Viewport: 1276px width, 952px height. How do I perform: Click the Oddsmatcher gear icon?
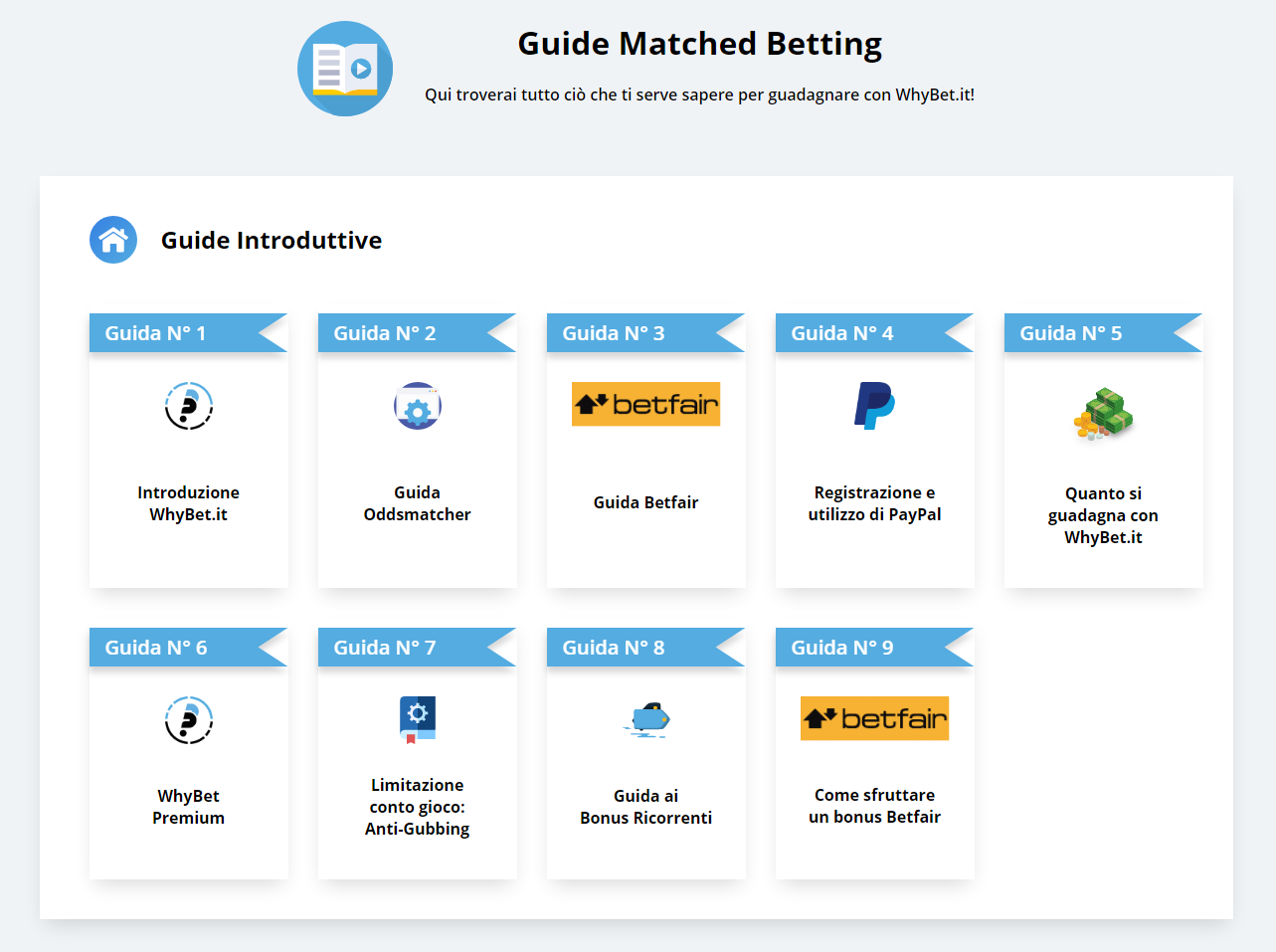click(x=418, y=406)
